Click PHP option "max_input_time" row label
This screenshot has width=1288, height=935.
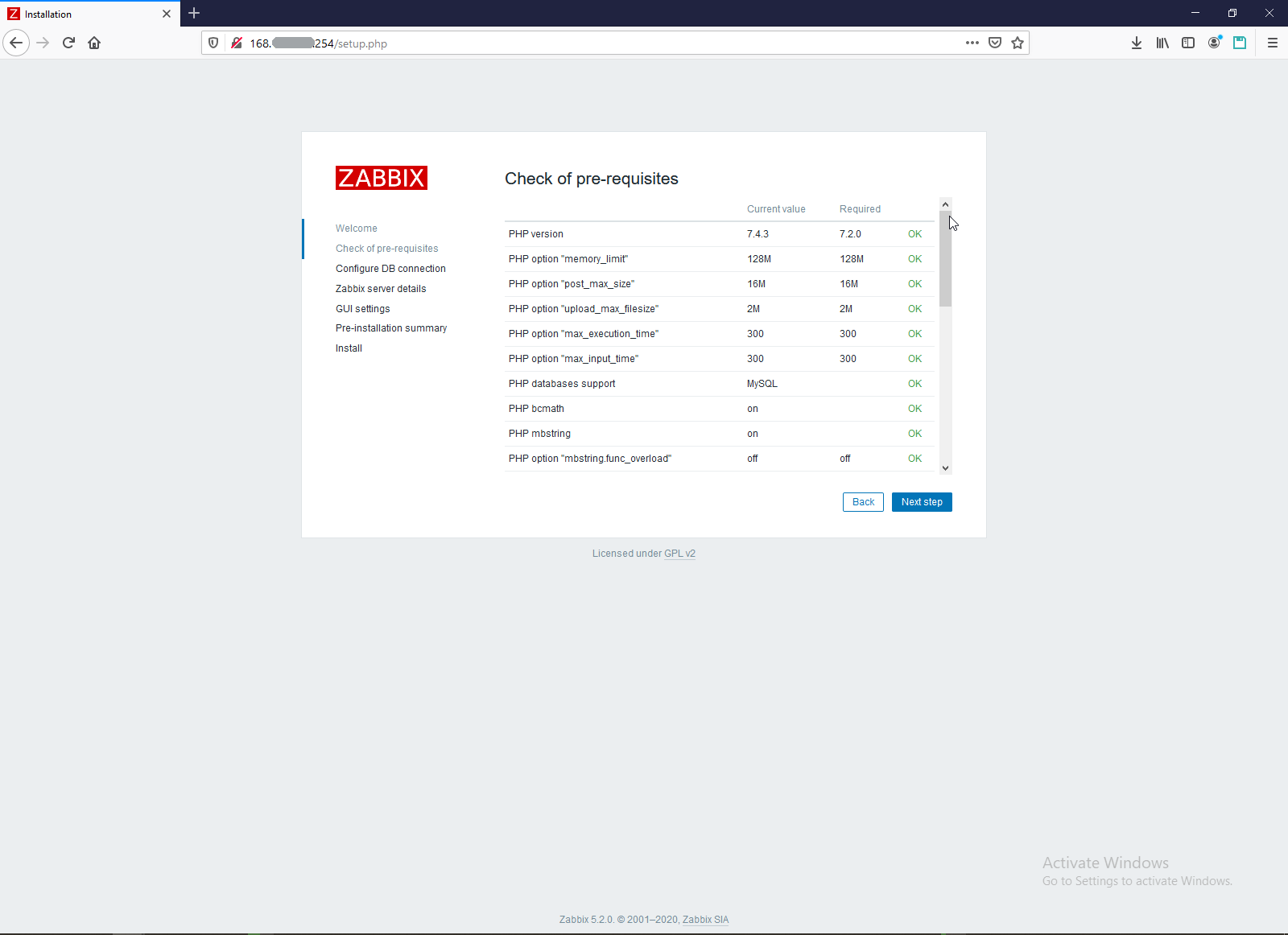[x=573, y=359]
